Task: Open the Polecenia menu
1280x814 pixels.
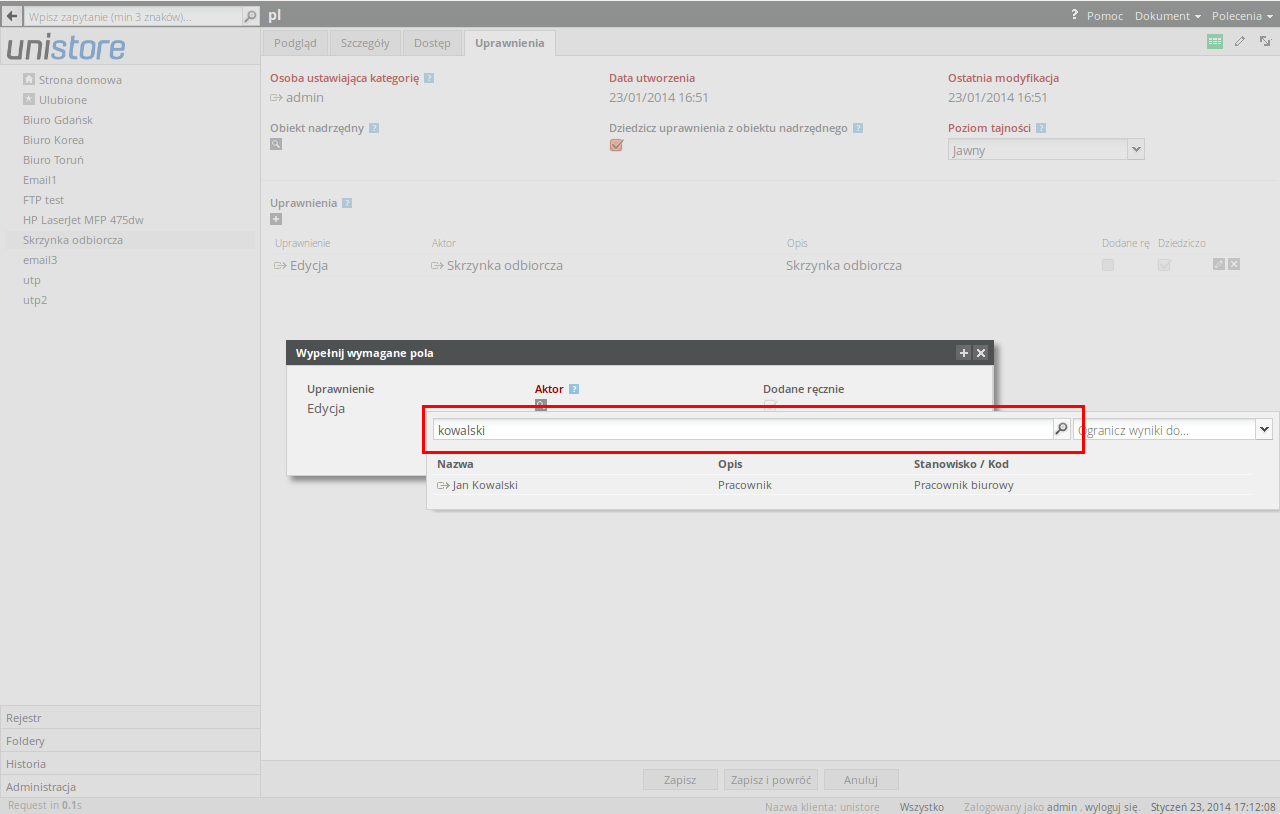Action: tap(1242, 16)
